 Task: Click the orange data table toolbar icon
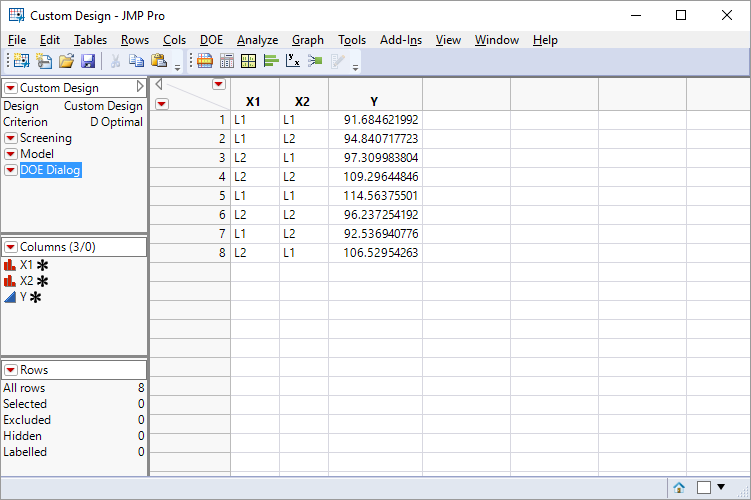click(x=205, y=61)
